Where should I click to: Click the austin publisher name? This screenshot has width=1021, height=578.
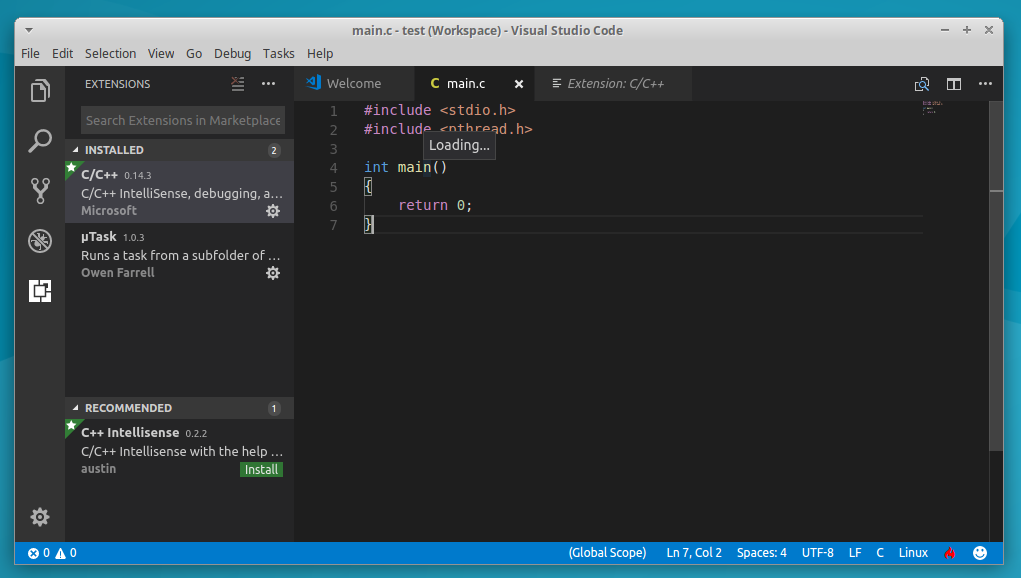pyautogui.click(x=98, y=469)
